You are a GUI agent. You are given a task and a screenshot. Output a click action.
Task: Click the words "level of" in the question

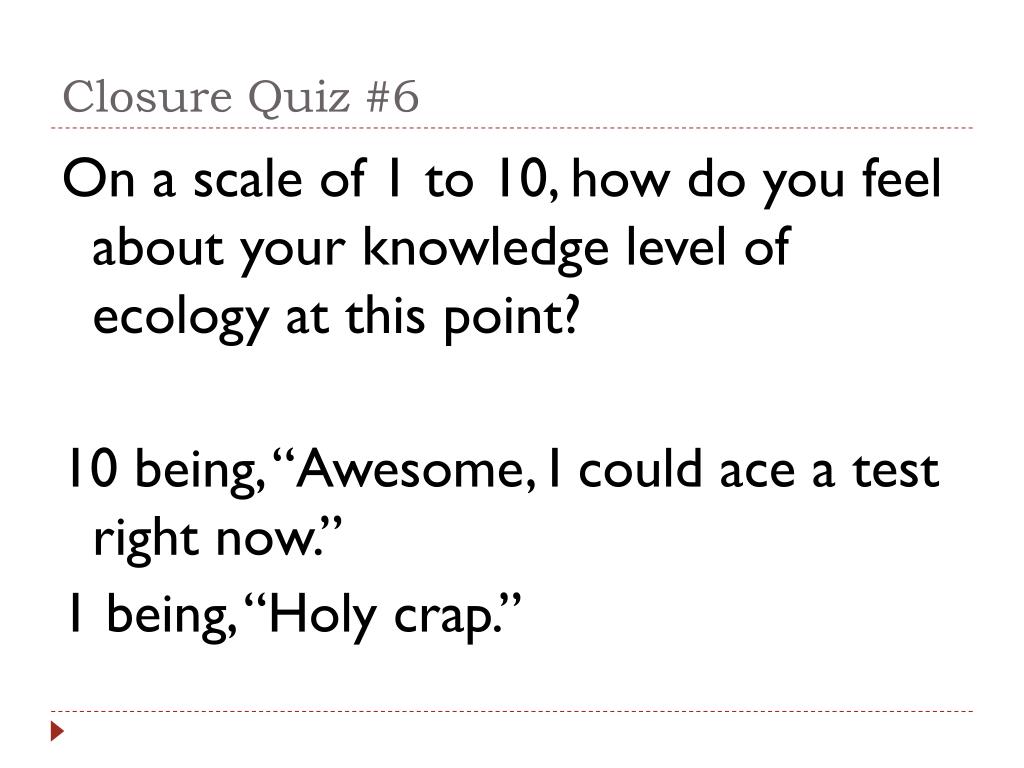(x=708, y=248)
